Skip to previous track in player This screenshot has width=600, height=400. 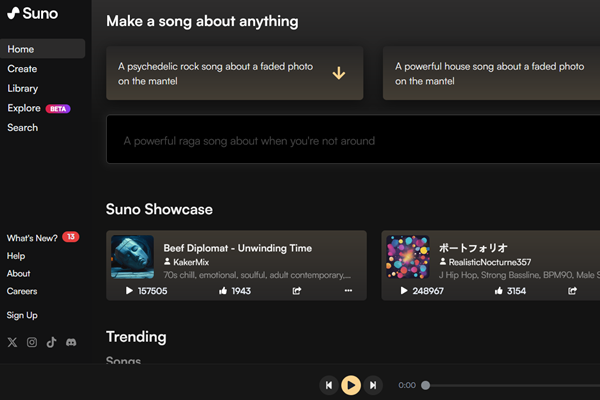click(x=329, y=385)
